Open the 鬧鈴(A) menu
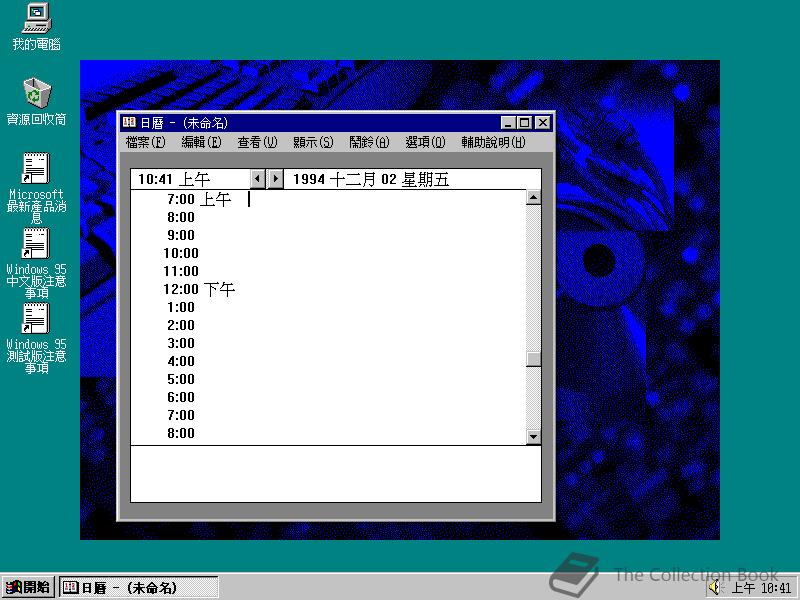 point(369,142)
